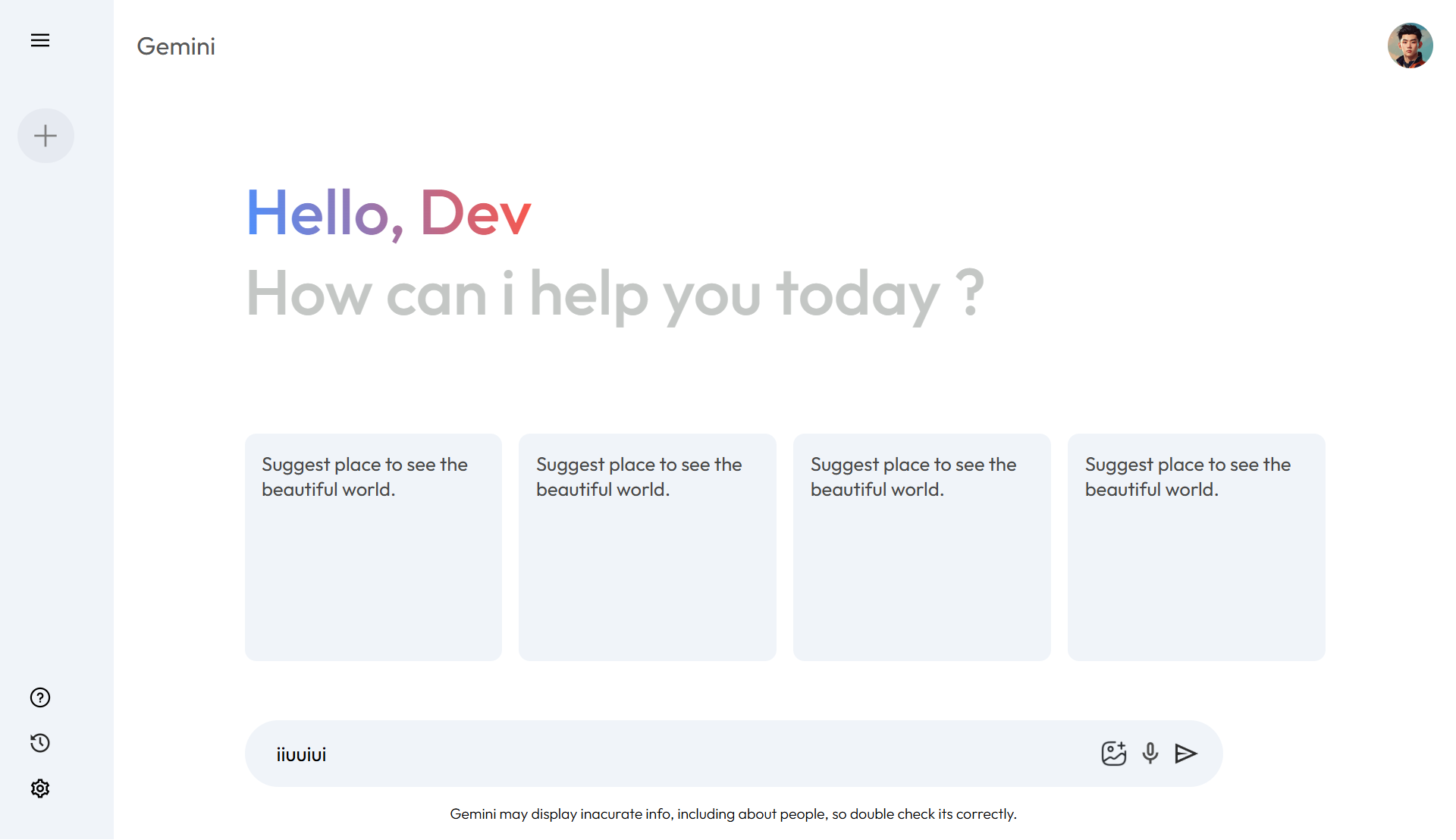Select the first 'Suggest place' card
Image resolution: width=1456 pixels, height=840 pixels.
pyautogui.click(x=373, y=547)
